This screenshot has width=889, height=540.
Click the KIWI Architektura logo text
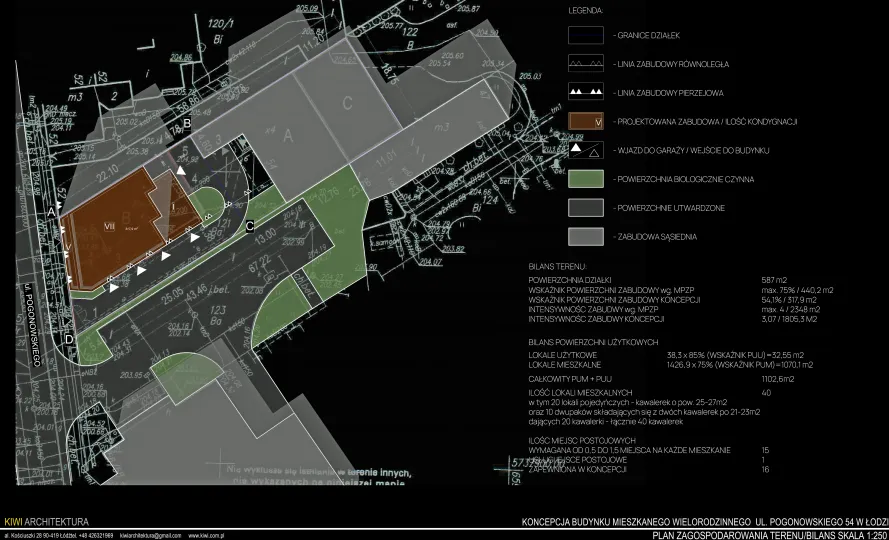point(46,522)
